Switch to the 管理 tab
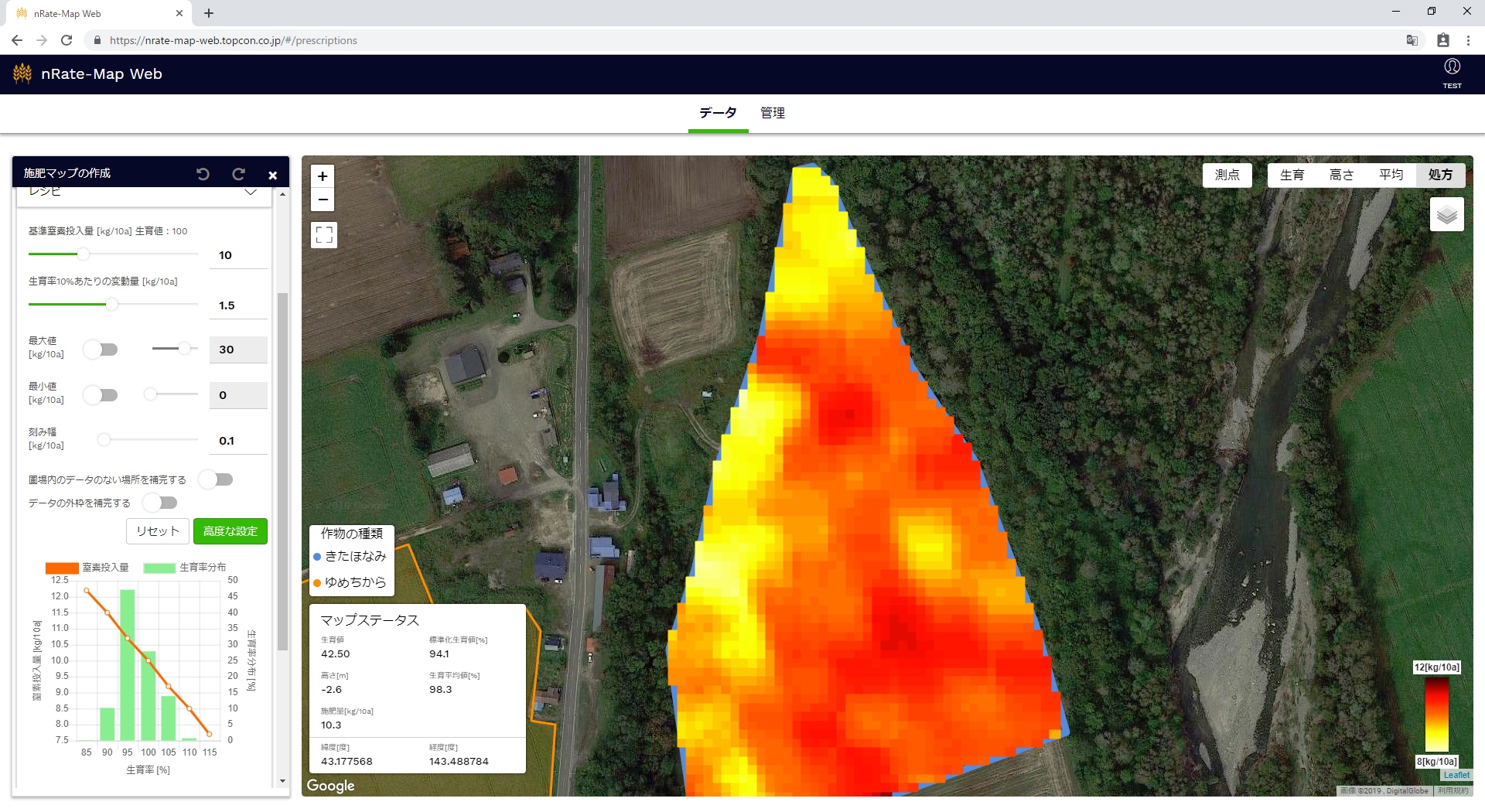 click(772, 113)
